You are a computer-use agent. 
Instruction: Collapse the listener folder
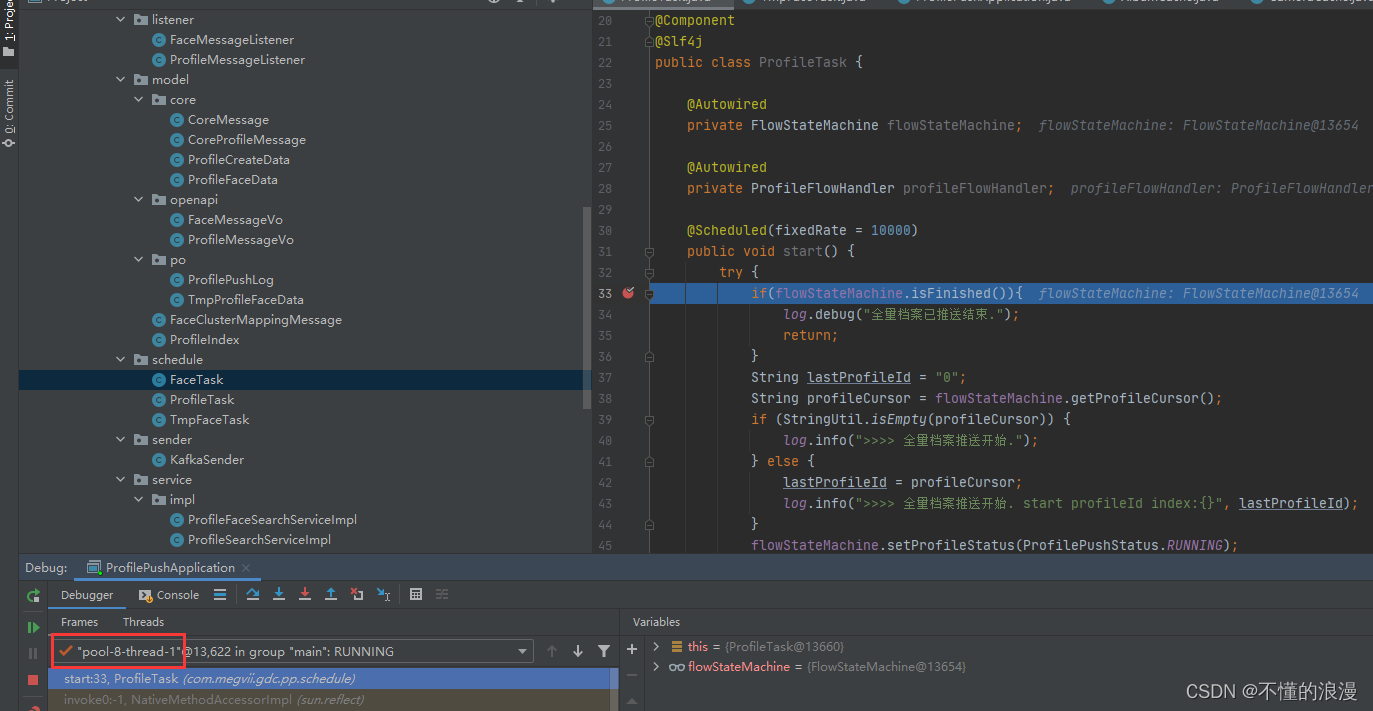pos(121,20)
